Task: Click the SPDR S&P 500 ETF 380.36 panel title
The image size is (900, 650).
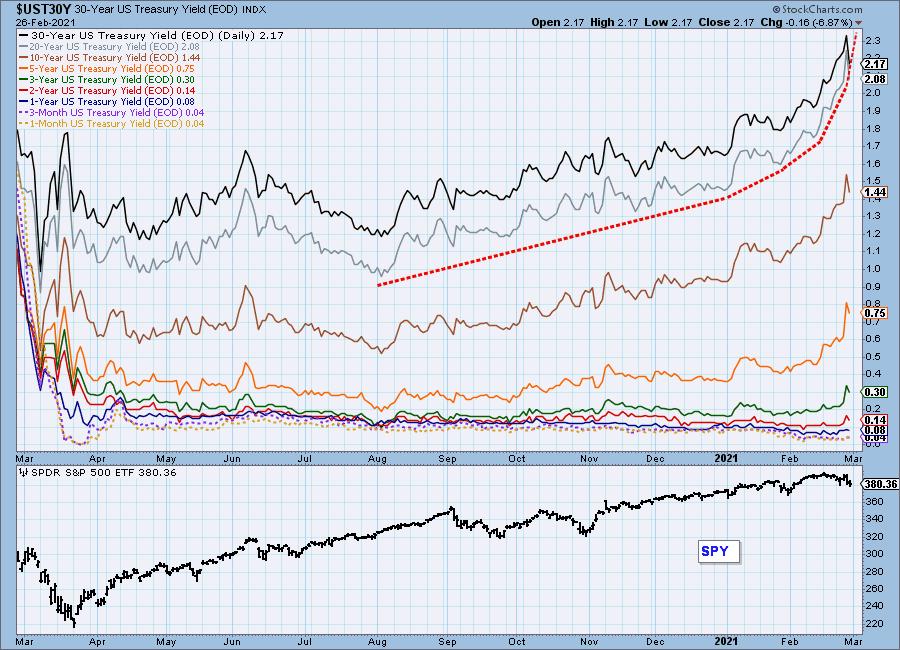Action: pyautogui.click(x=103, y=473)
